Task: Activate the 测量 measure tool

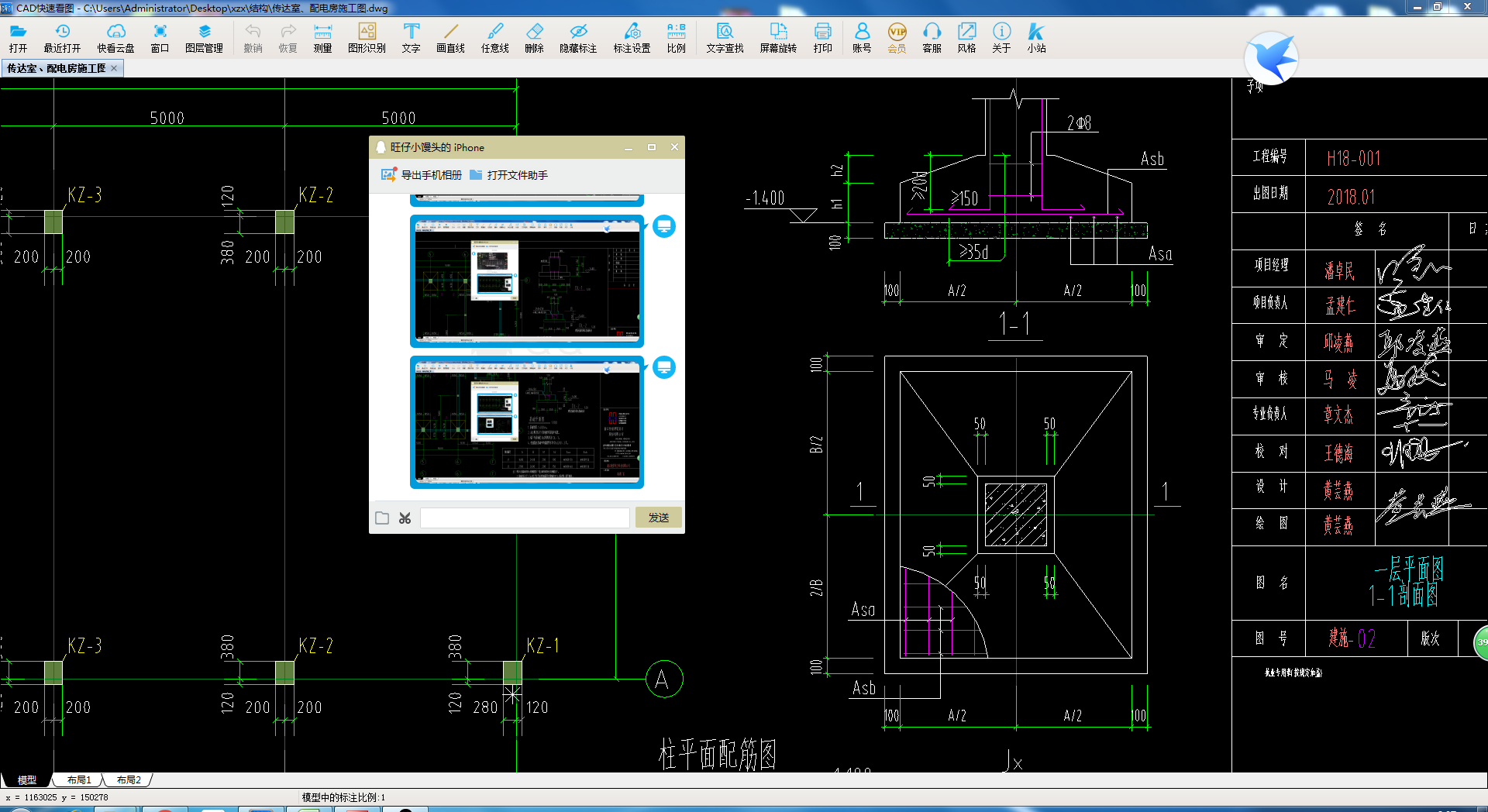Action: coord(322,37)
